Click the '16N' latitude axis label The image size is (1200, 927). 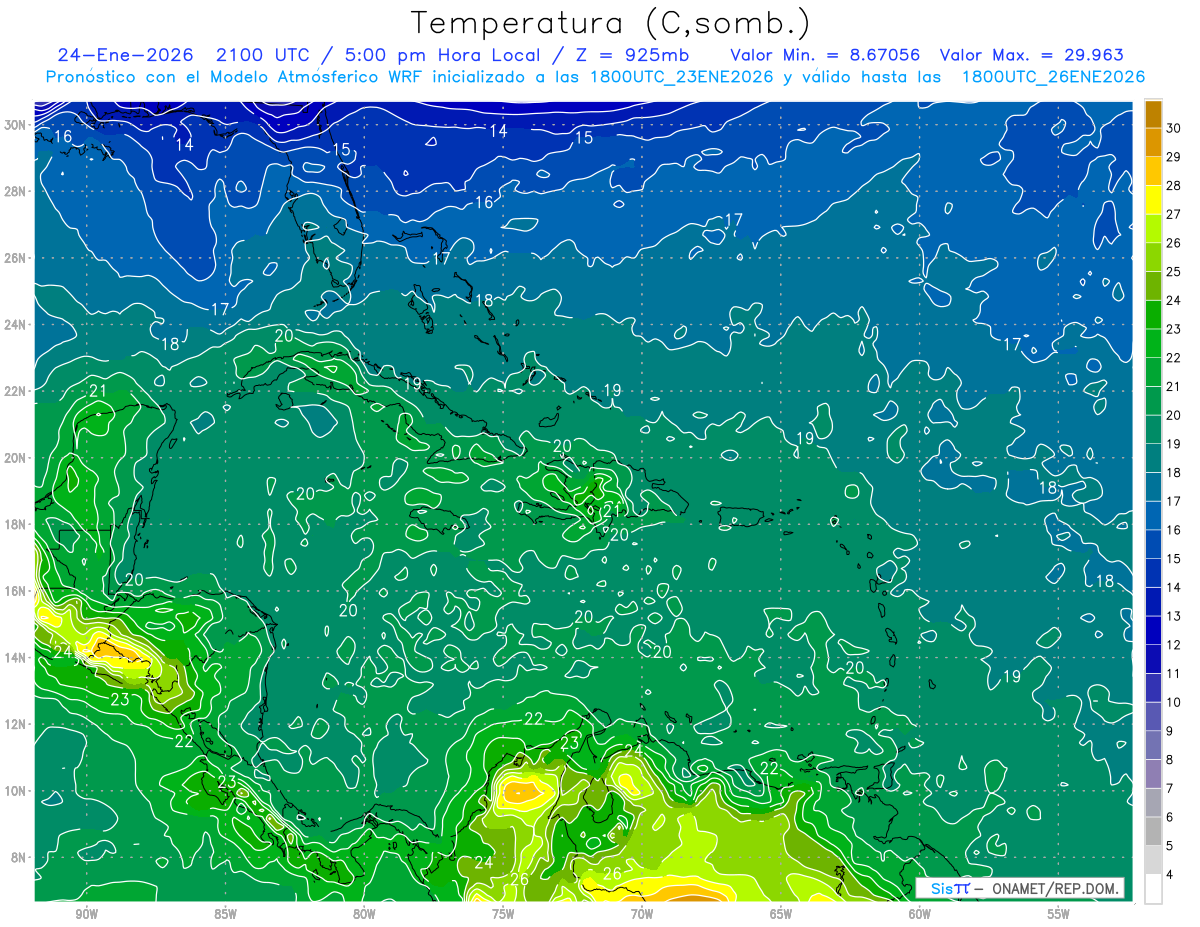pyautogui.click(x=16, y=591)
